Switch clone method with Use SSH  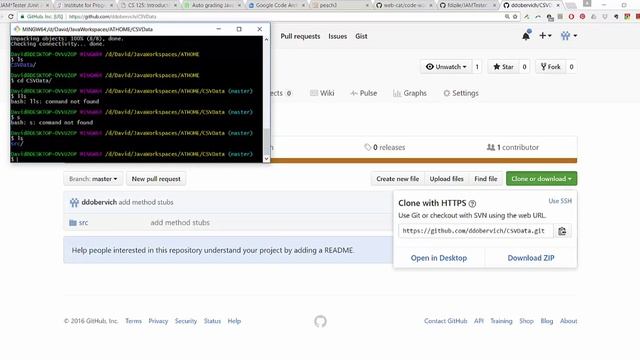[x=560, y=201]
